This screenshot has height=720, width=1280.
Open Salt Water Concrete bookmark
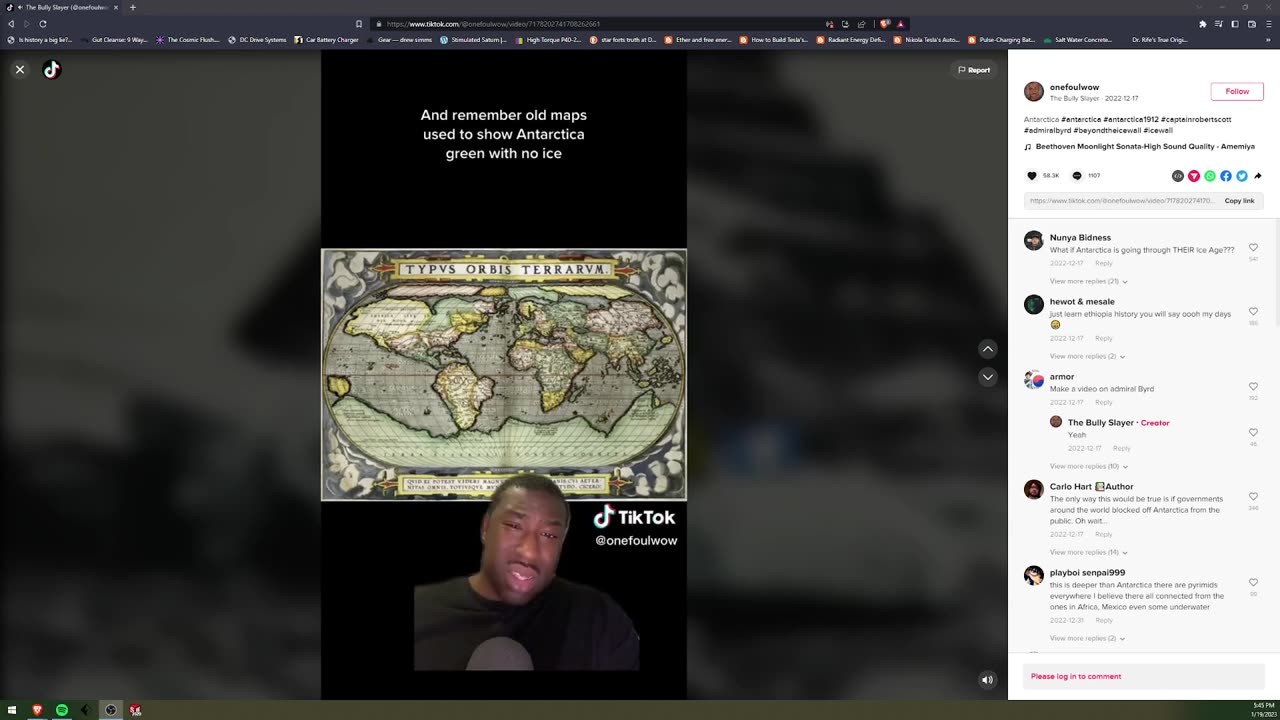pos(1078,40)
